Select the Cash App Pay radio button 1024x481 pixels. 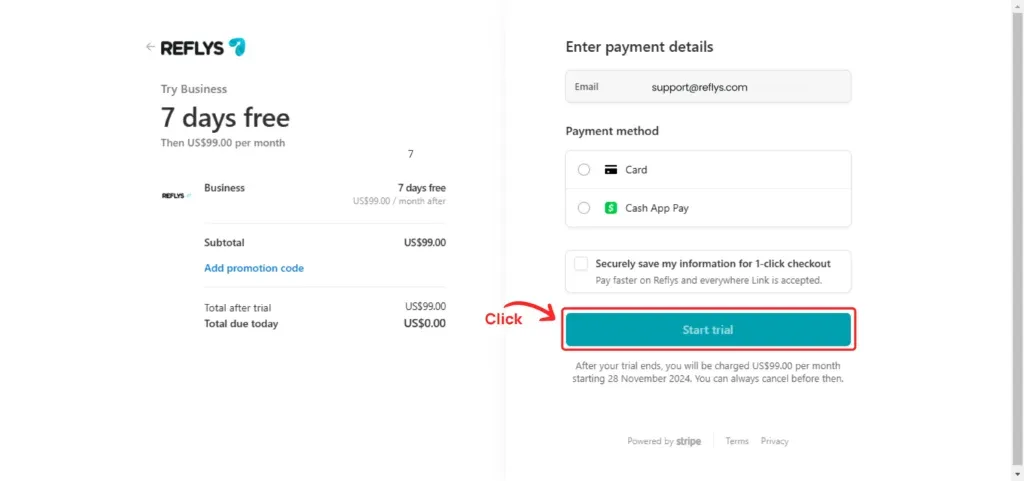click(584, 208)
